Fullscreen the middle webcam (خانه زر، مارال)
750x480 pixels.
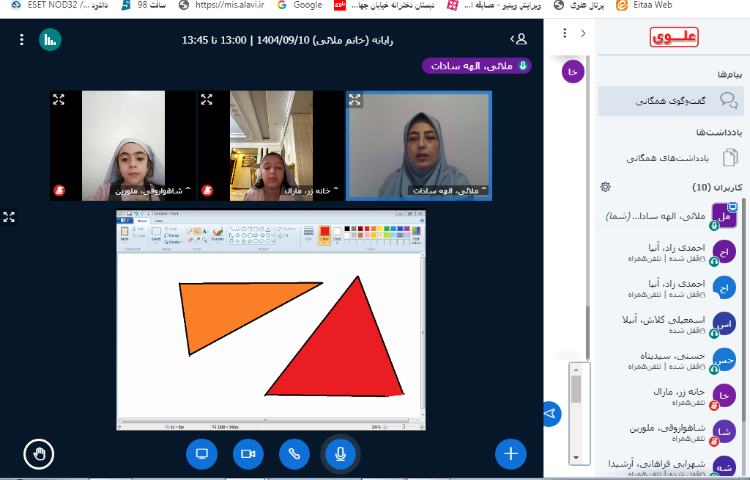point(207,99)
